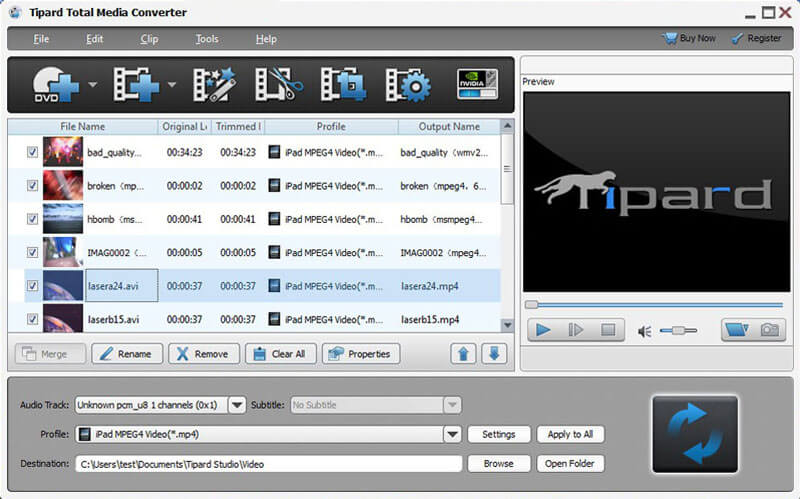Click the Add Video file icon
The width and height of the screenshot is (800, 499).
135,85
